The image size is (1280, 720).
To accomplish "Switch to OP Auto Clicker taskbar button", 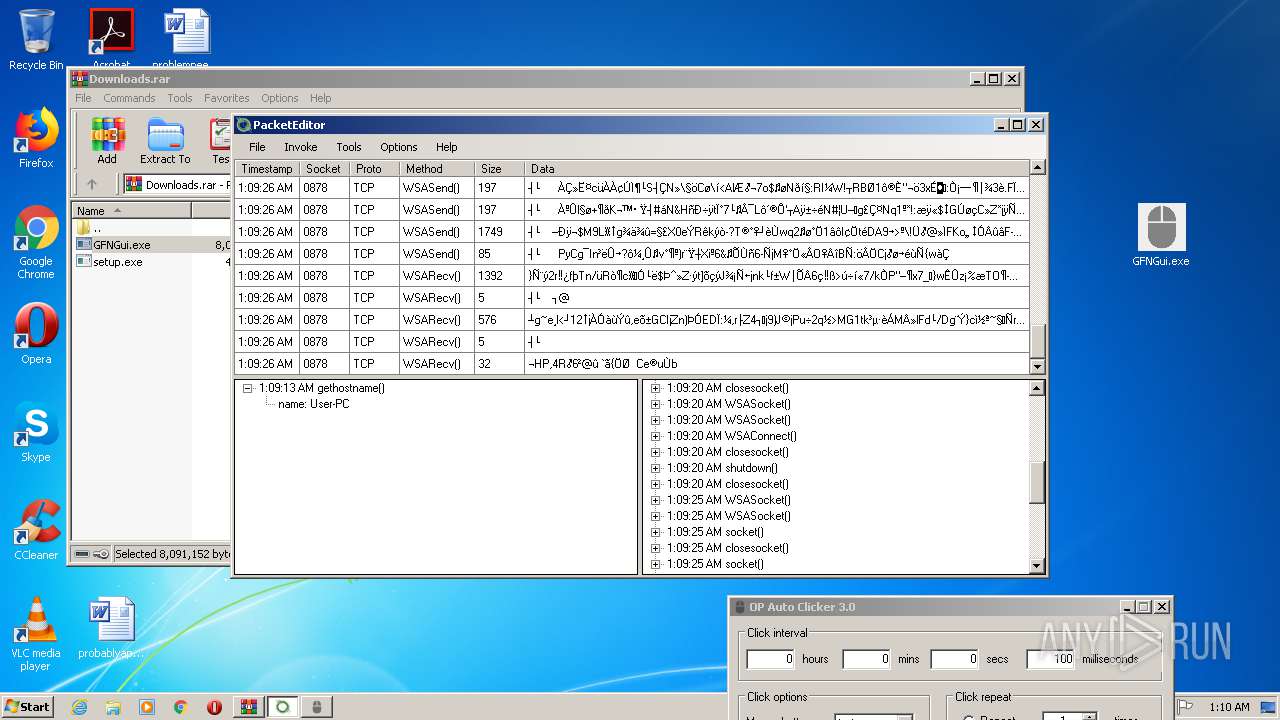I will [317, 707].
